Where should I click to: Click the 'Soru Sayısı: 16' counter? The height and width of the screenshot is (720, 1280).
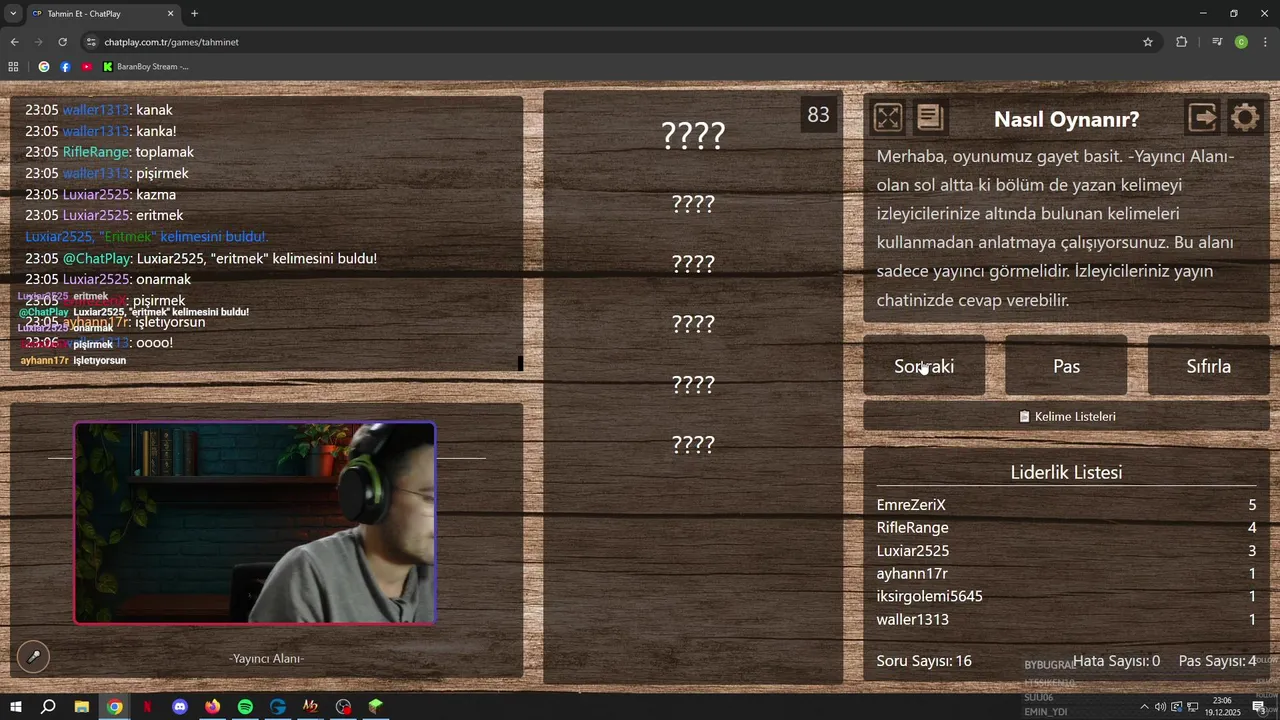click(x=924, y=661)
